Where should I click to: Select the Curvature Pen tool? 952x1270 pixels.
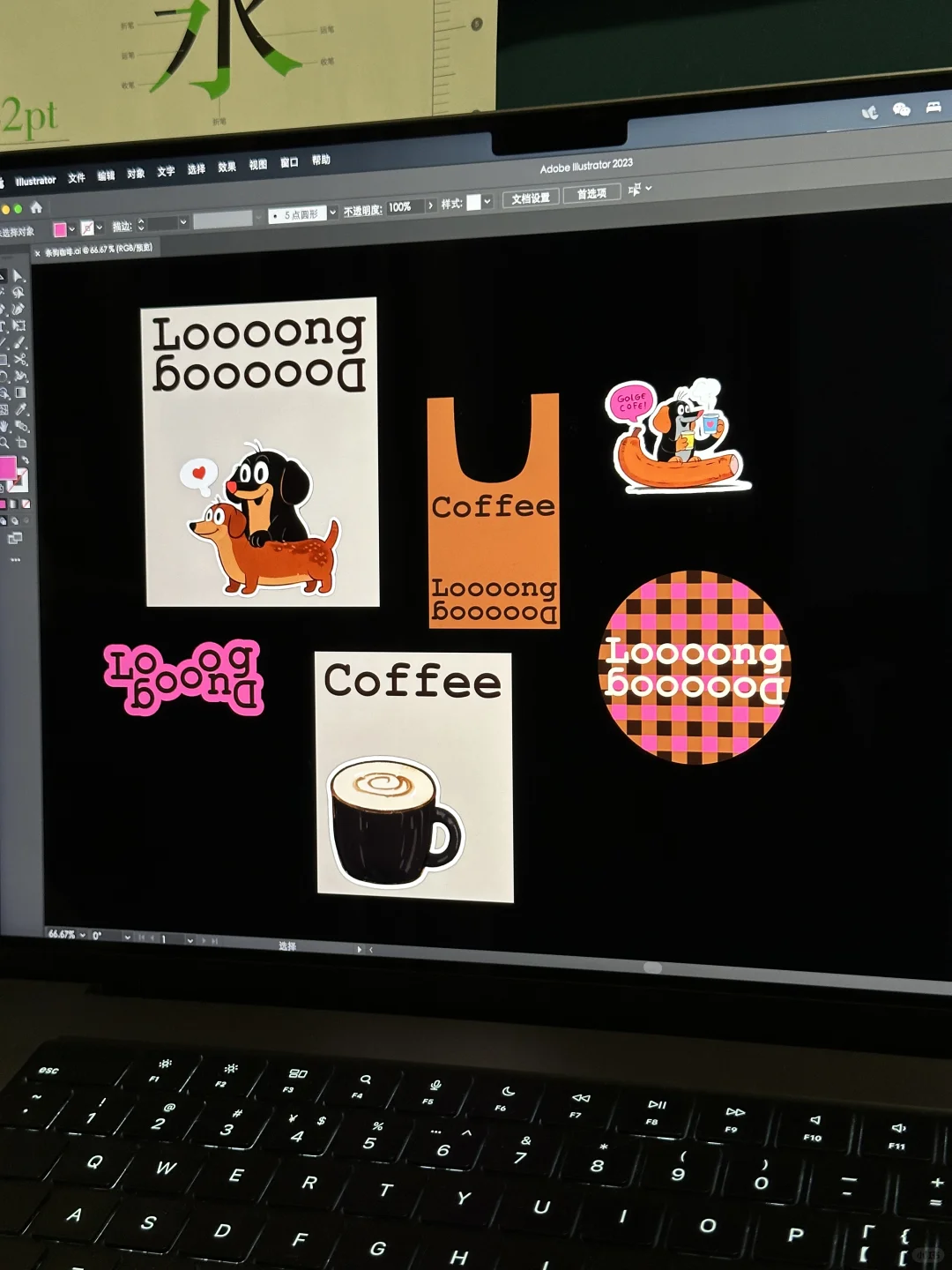click(19, 309)
